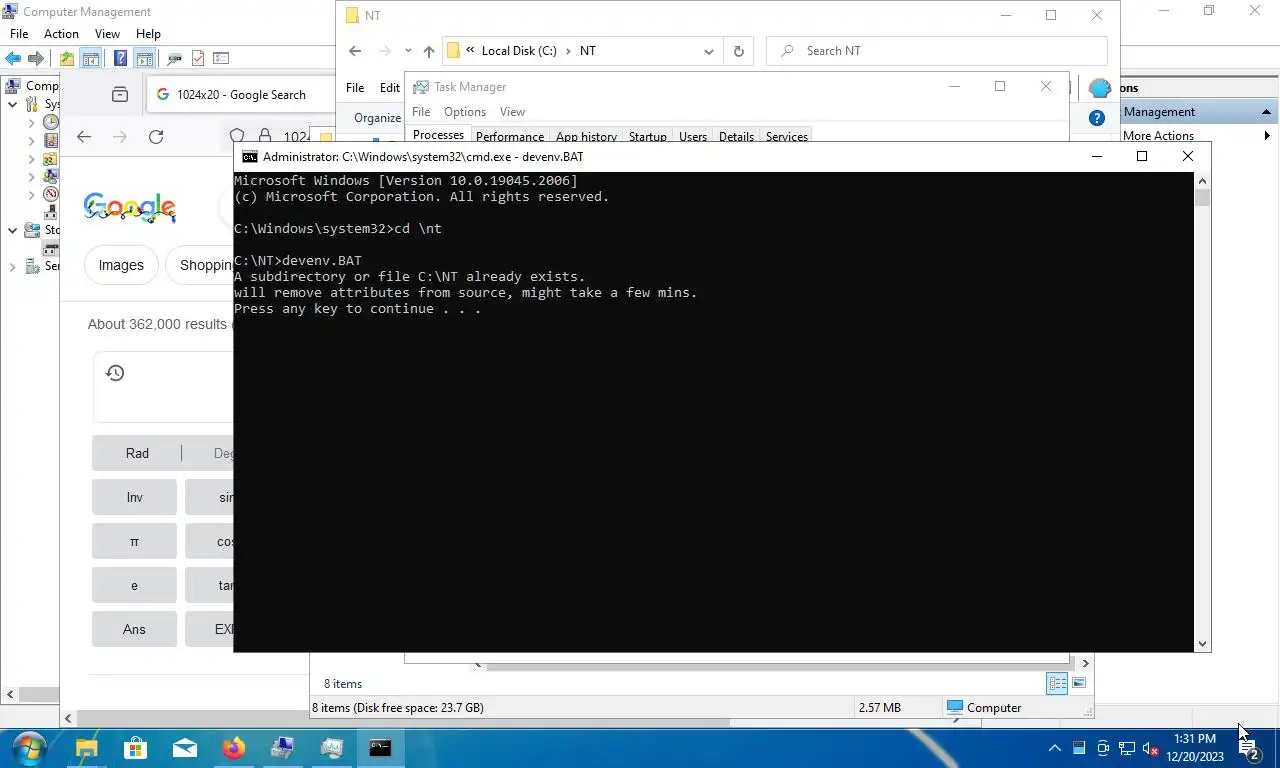Click the Inv calculator button
1280x768 pixels.
coord(134,497)
